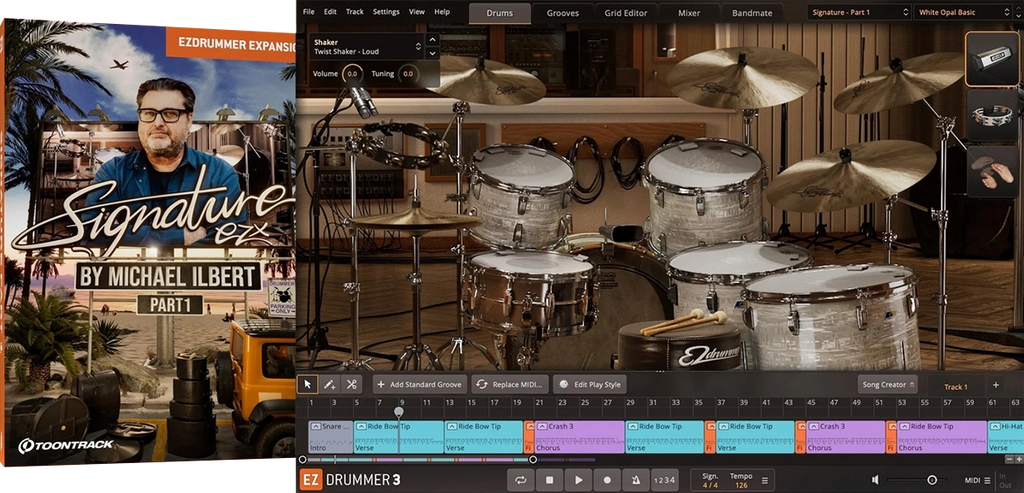Click the Stop transport button
This screenshot has width=1024, height=493.
(x=549, y=480)
